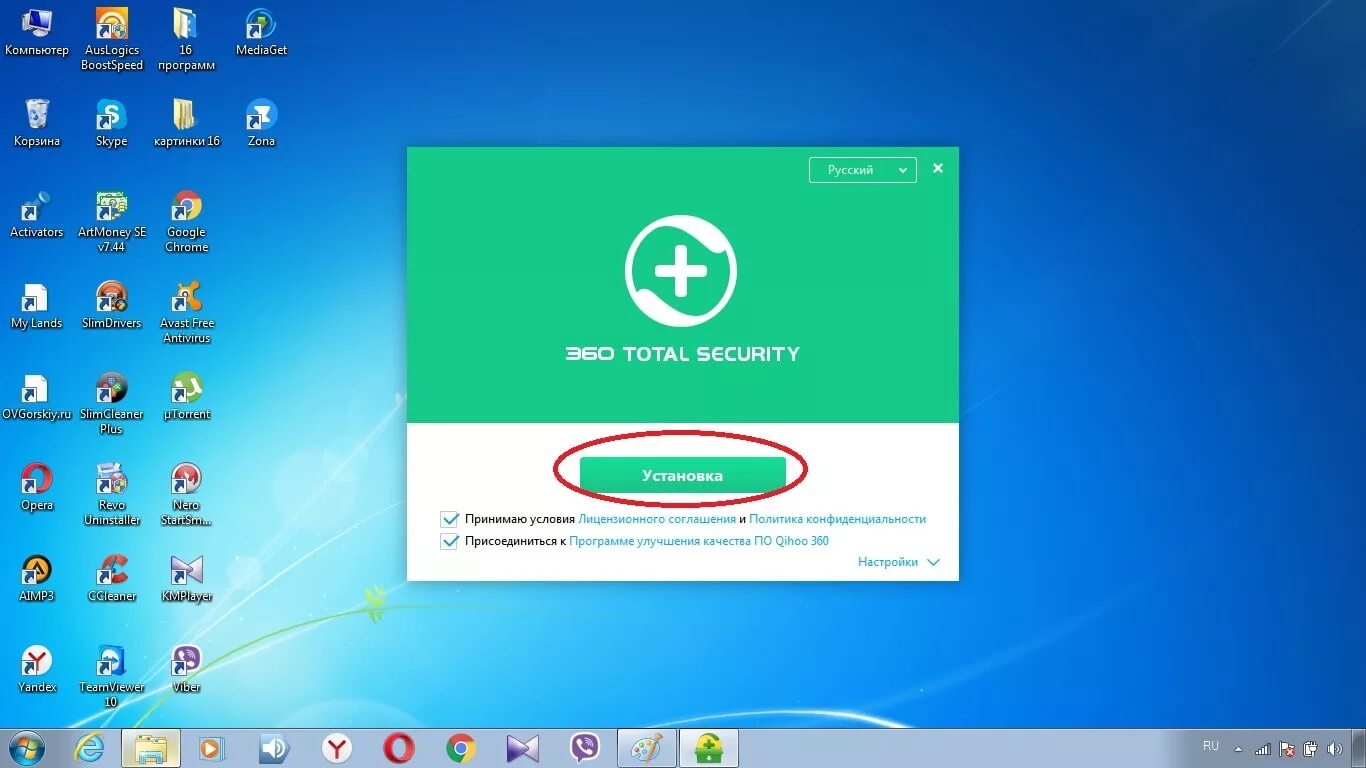Select the SlimDrivers desktop shortcut
This screenshot has width=1366, height=768.
[x=112, y=305]
